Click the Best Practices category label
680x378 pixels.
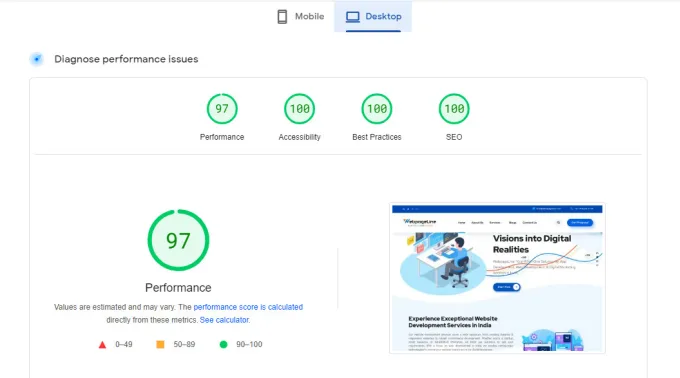coord(377,137)
